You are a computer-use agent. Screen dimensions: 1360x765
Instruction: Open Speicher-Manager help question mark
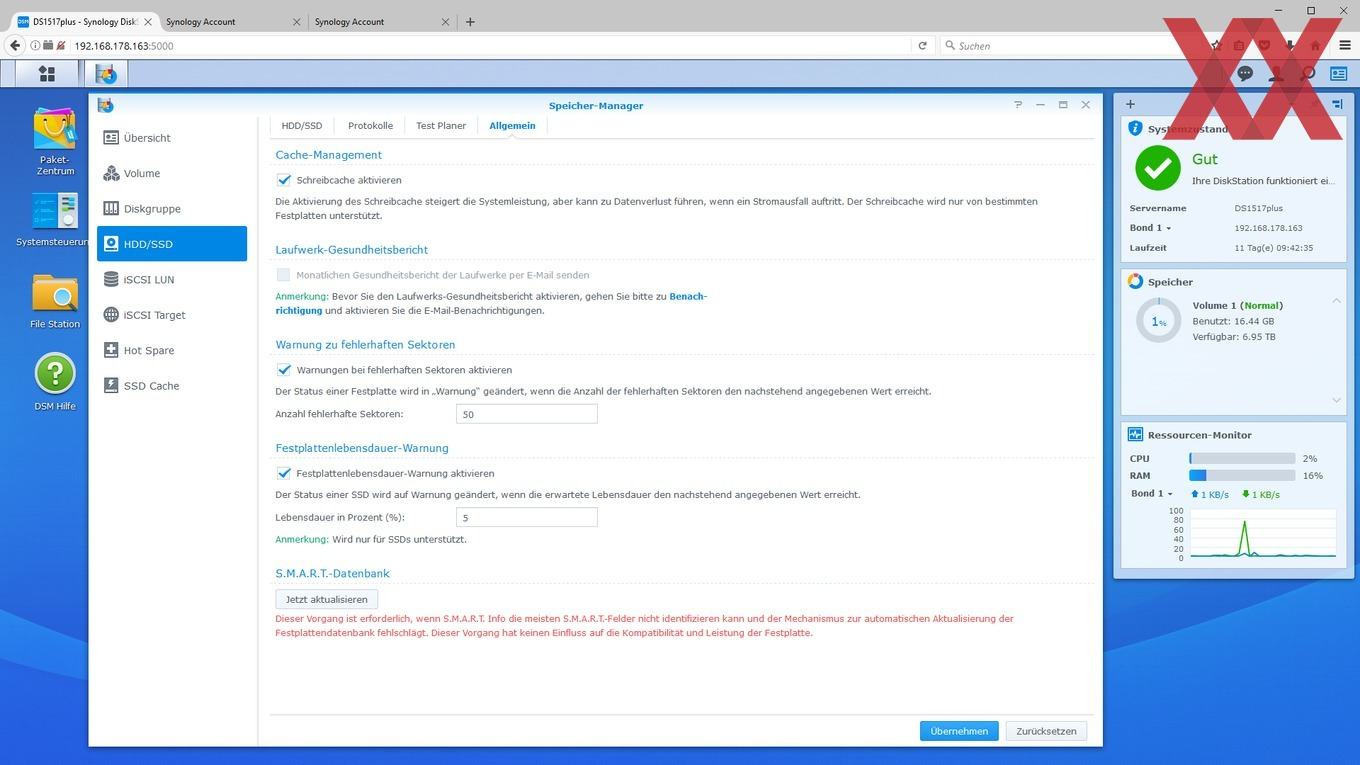pos(1018,105)
